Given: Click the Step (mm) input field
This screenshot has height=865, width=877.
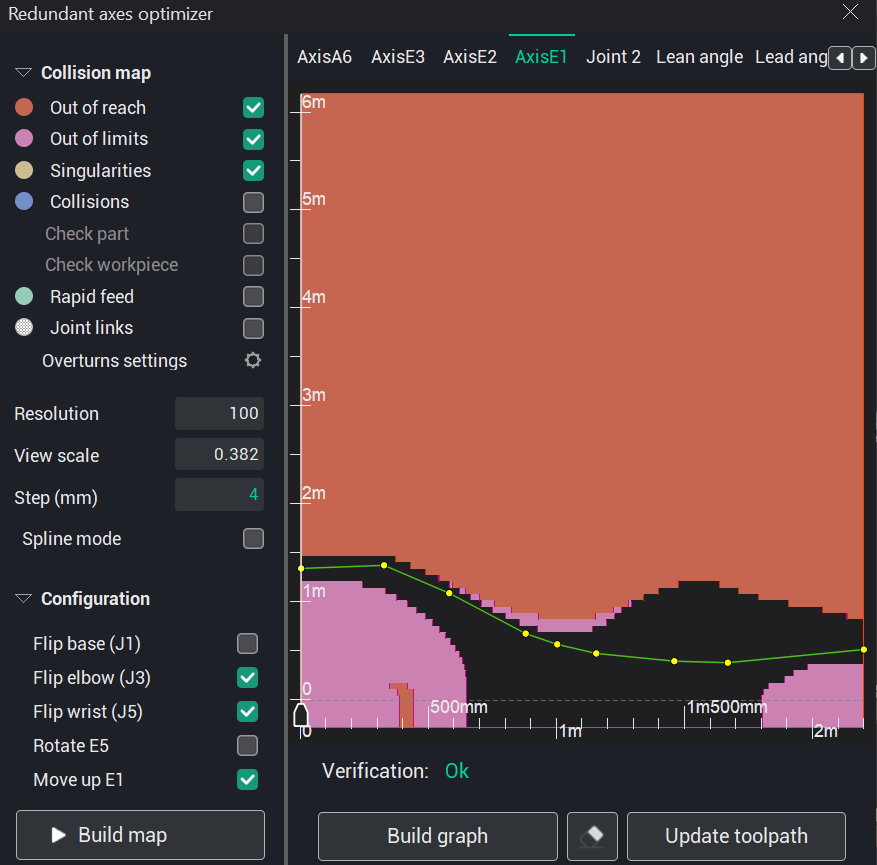Looking at the screenshot, I should tap(219, 494).
